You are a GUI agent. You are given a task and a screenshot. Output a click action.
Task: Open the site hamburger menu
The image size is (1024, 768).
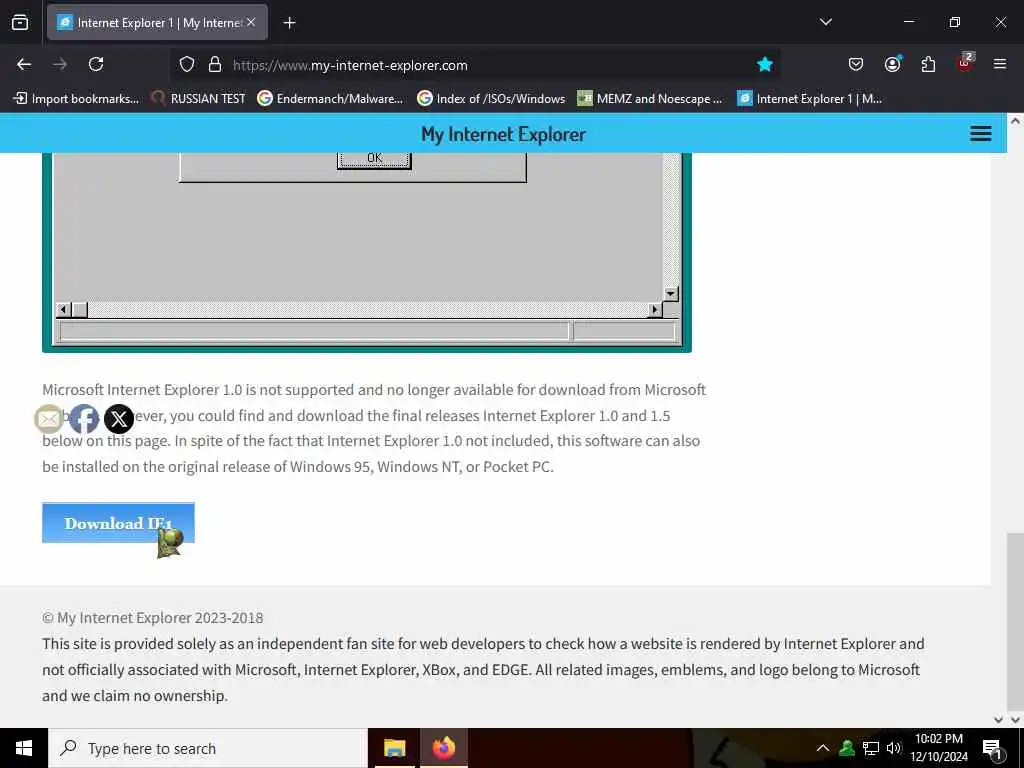[x=980, y=134]
